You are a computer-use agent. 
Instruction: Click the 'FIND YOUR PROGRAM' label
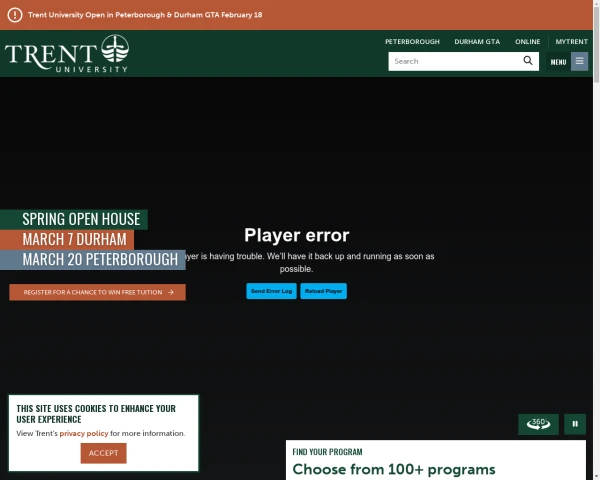point(327,452)
